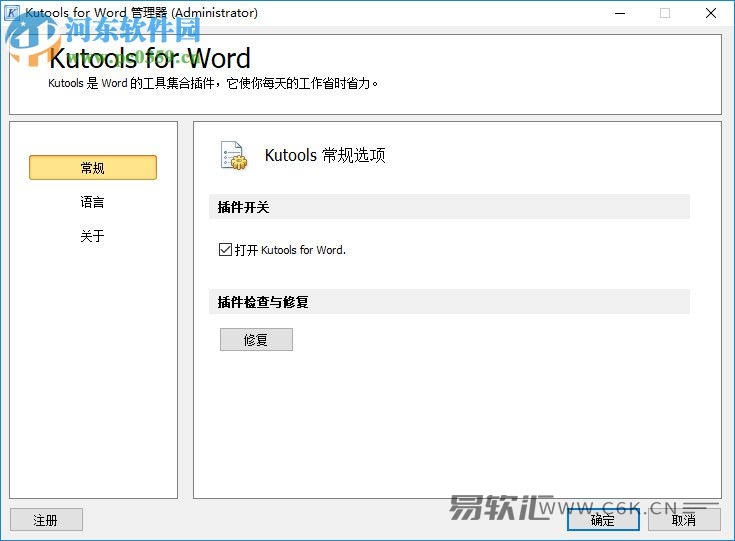The image size is (735, 541).
Task: Click the Kutools 常规选项 heading text
Action: (x=325, y=155)
